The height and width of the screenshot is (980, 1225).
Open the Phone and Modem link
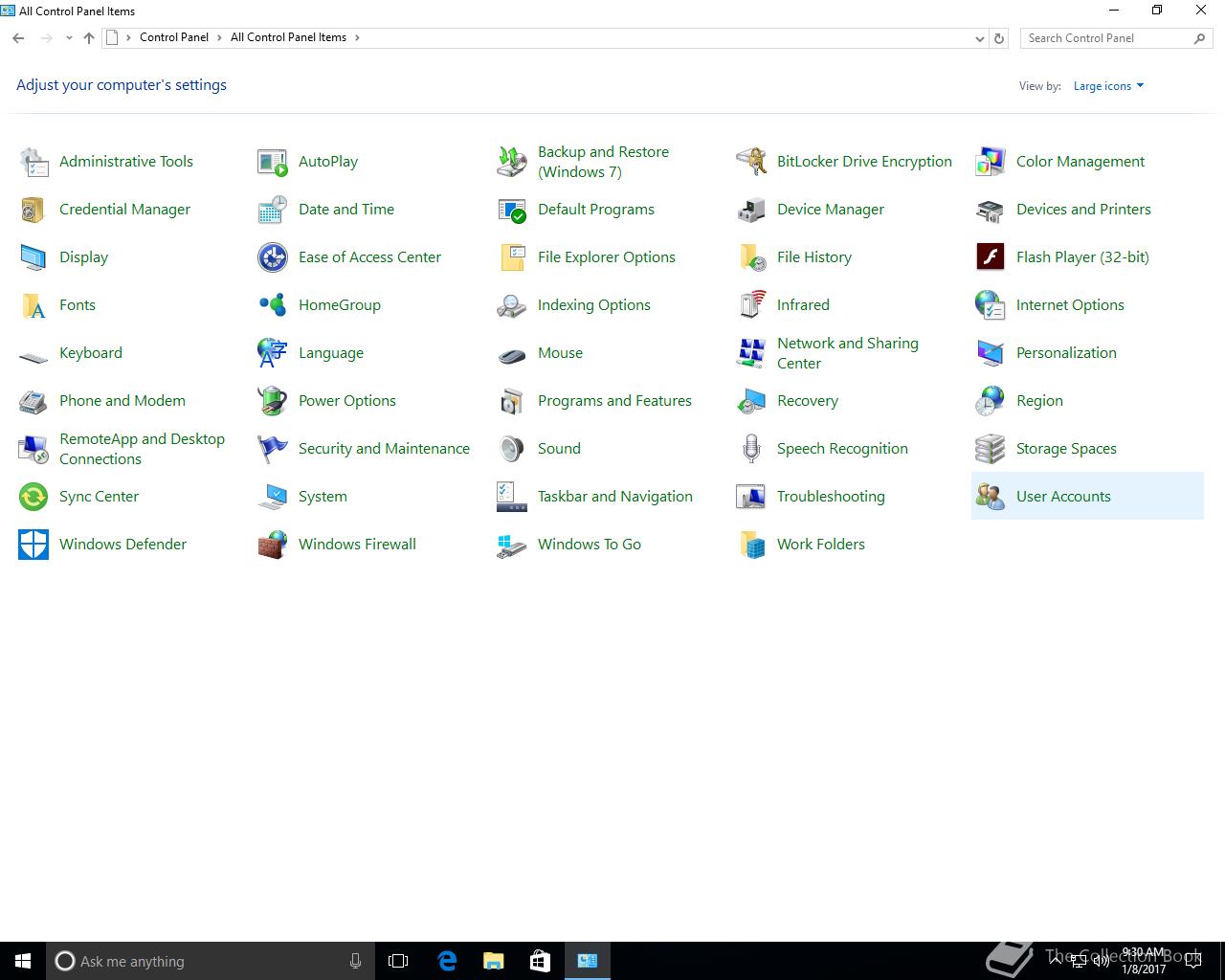tap(122, 401)
